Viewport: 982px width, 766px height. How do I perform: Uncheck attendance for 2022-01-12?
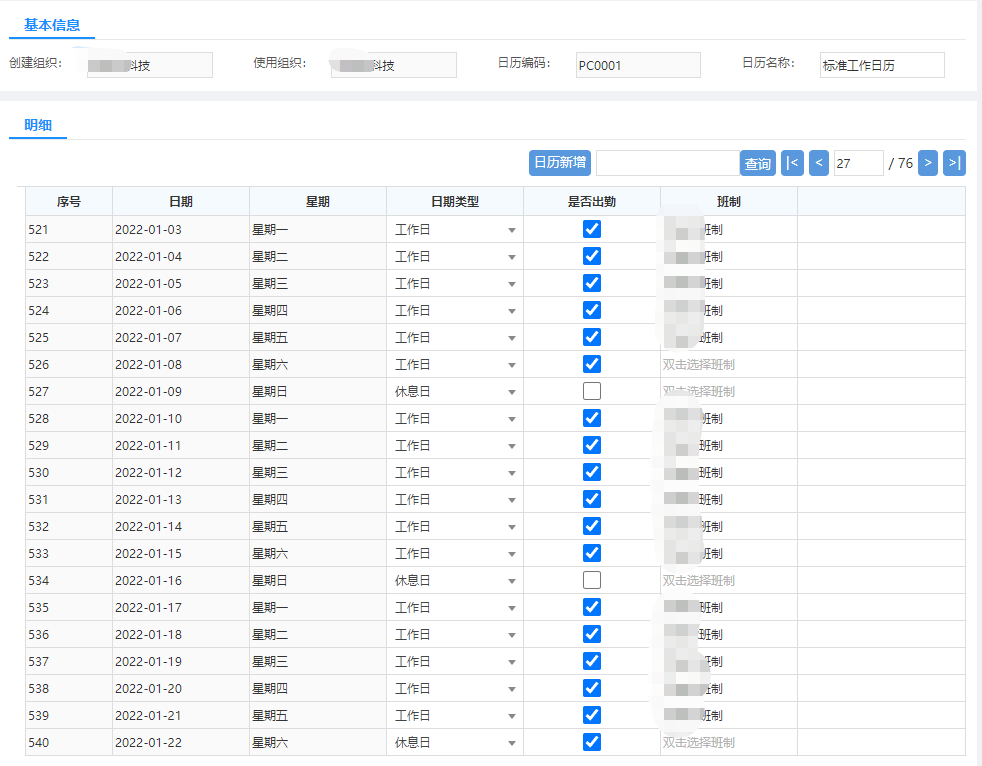(x=592, y=472)
